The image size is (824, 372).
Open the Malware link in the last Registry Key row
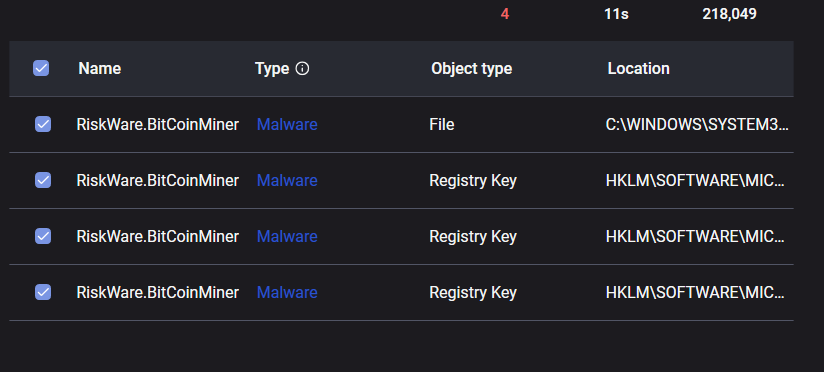pyautogui.click(x=287, y=292)
